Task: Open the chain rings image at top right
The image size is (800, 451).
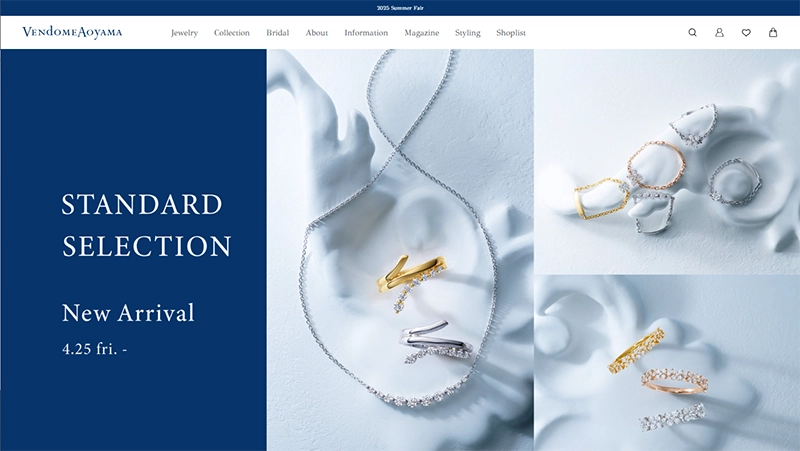Action: pyautogui.click(x=667, y=162)
